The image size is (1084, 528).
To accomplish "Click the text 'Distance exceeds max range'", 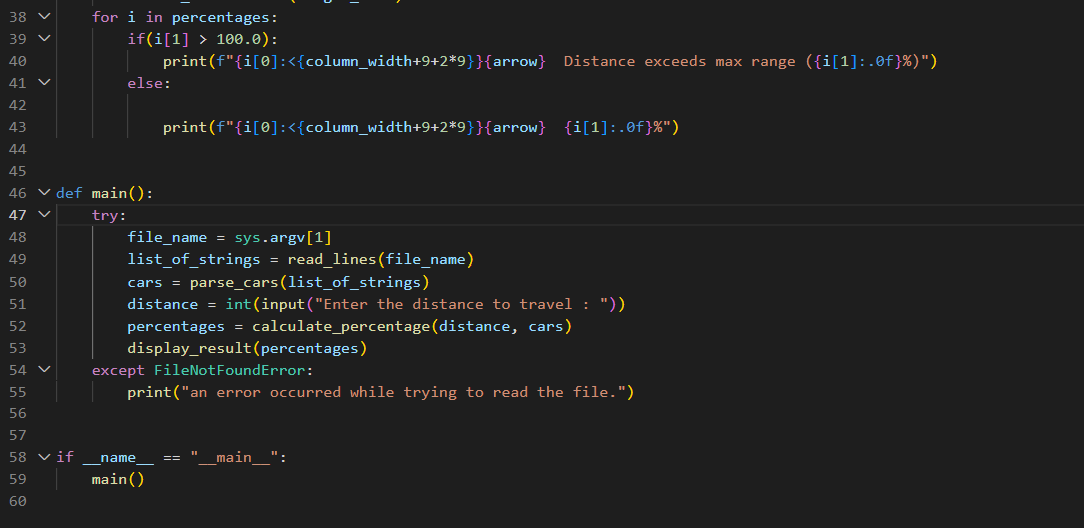I will point(680,62).
